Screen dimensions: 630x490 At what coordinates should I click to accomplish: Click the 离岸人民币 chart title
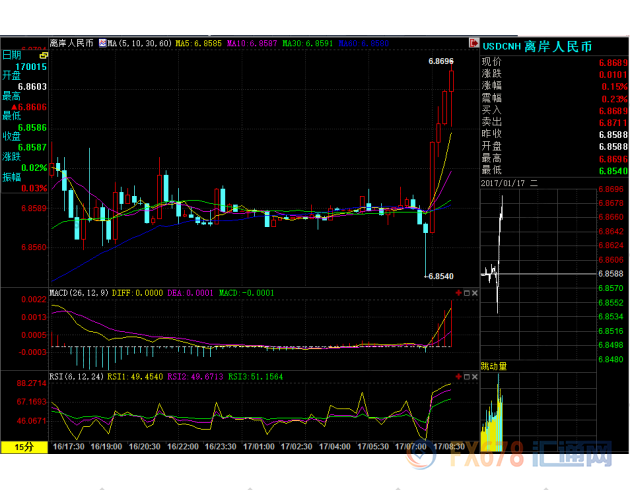(x=72, y=43)
